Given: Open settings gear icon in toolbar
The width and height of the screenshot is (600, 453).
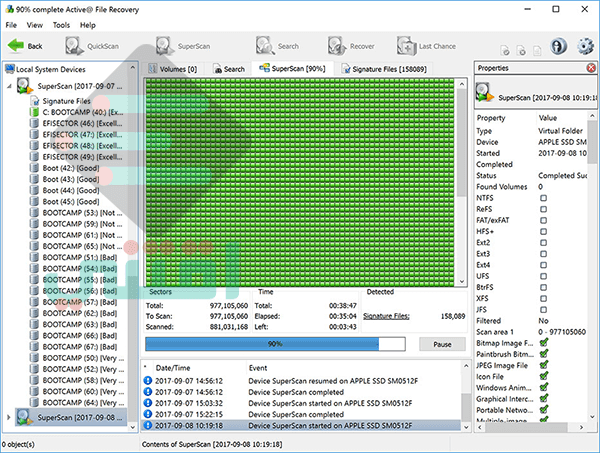Looking at the screenshot, I should (585, 46).
